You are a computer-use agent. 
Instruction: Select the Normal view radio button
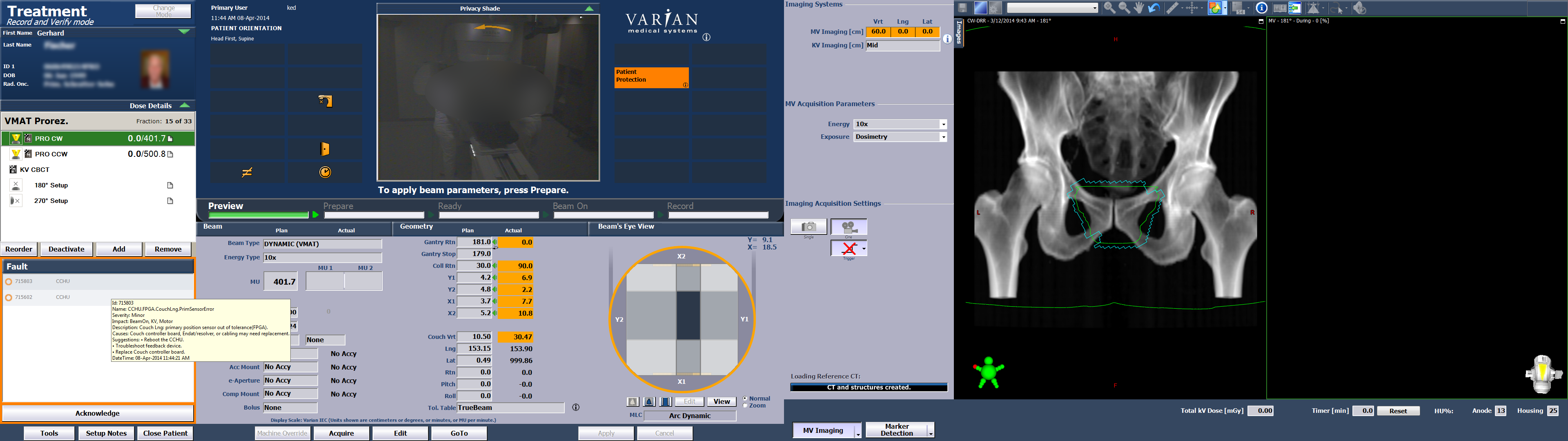pyautogui.click(x=745, y=399)
